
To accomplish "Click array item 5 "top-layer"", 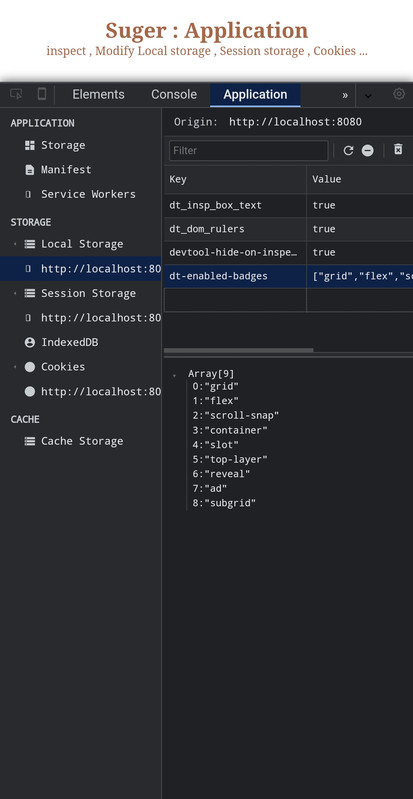I will 230,460.
